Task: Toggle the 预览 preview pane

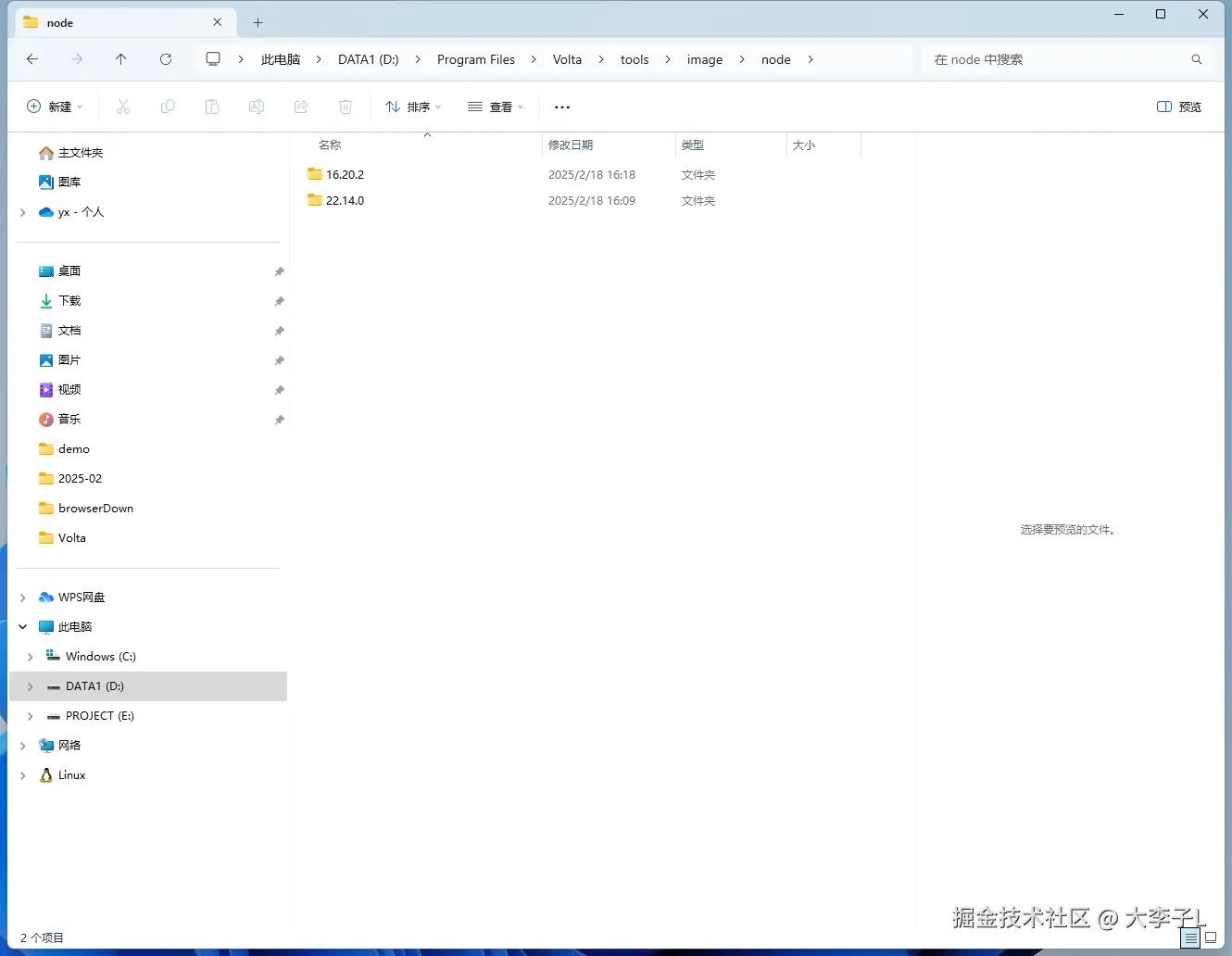Action: tap(1178, 107)
